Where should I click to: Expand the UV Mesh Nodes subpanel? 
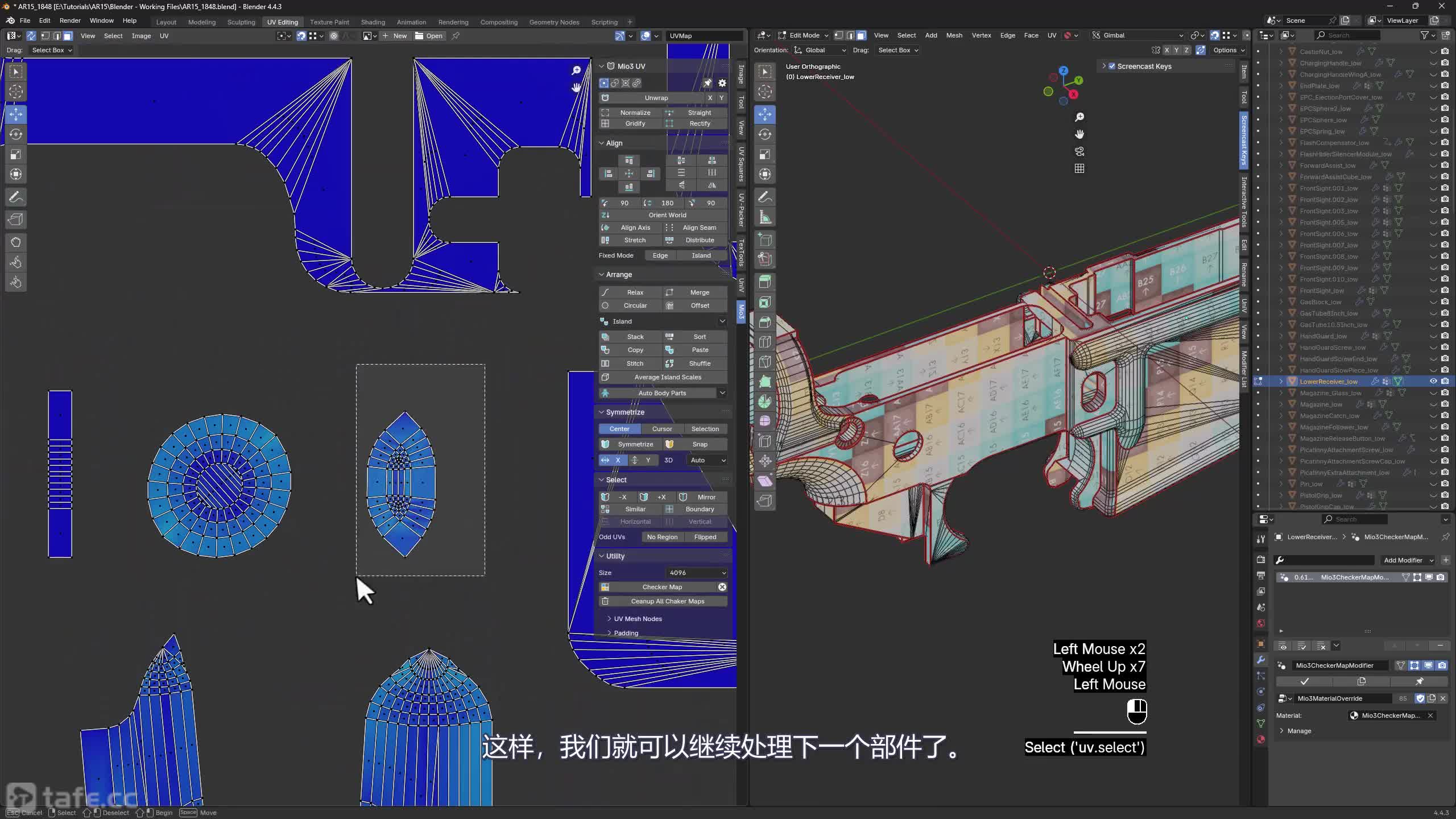coord(637,619)
